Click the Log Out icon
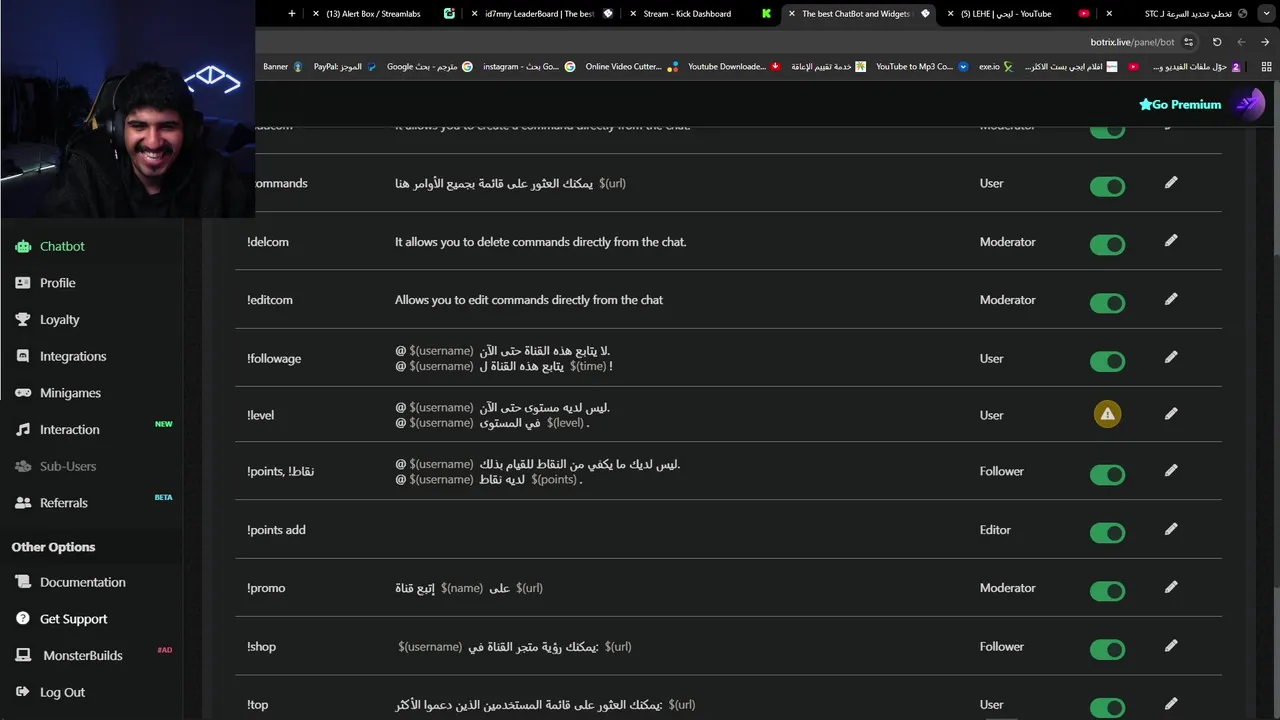Image resolution: width=1280 pixels, height=720 pixels. click(x=23, y=692)
